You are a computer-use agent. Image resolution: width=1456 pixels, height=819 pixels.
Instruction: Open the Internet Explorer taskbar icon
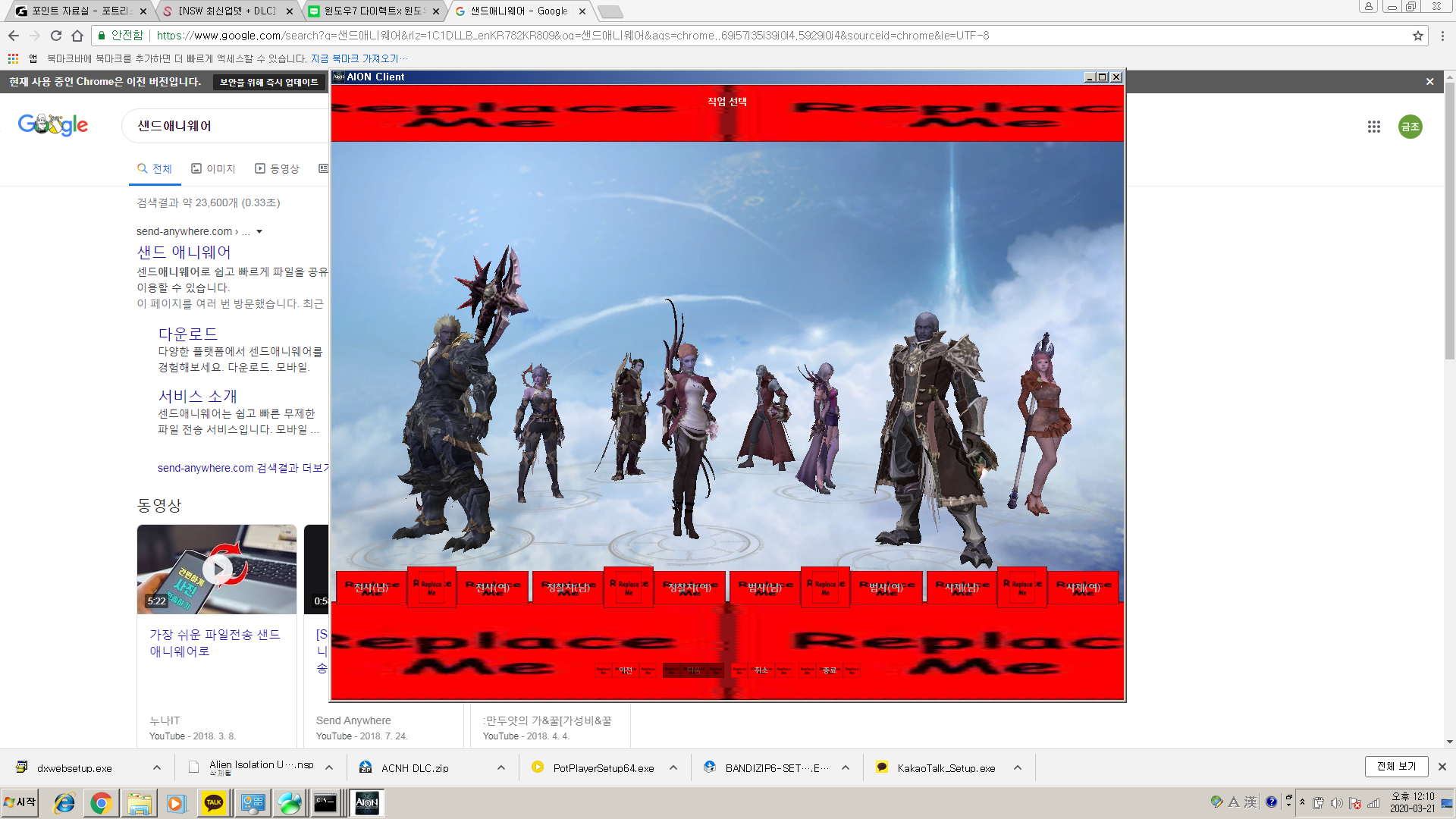64,803
